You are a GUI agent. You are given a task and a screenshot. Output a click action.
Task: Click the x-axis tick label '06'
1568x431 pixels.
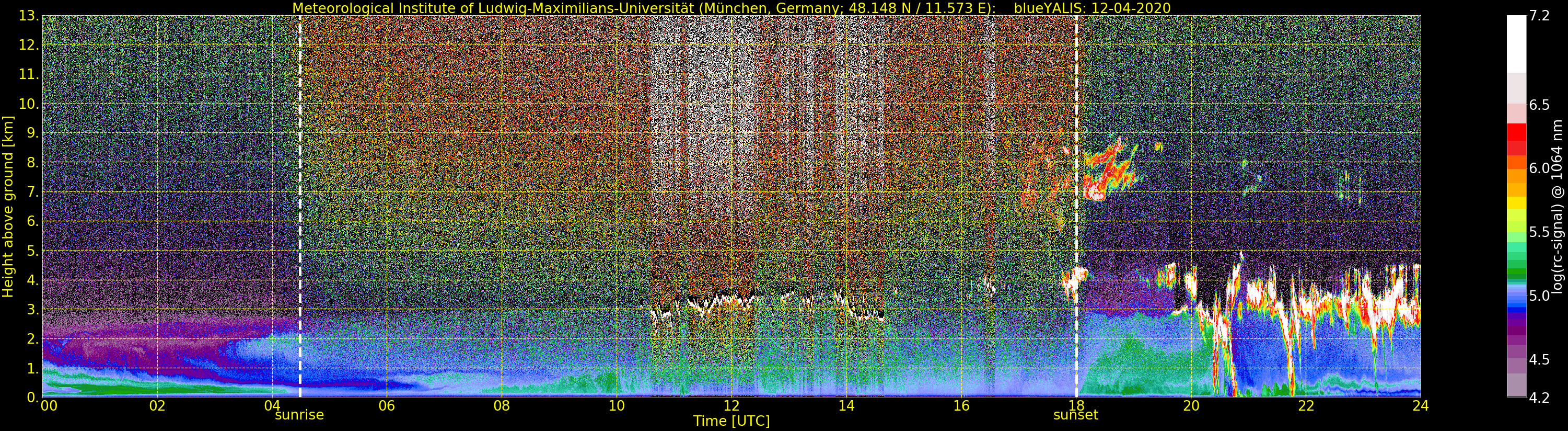pyautogui.click(x=387, y=405)
